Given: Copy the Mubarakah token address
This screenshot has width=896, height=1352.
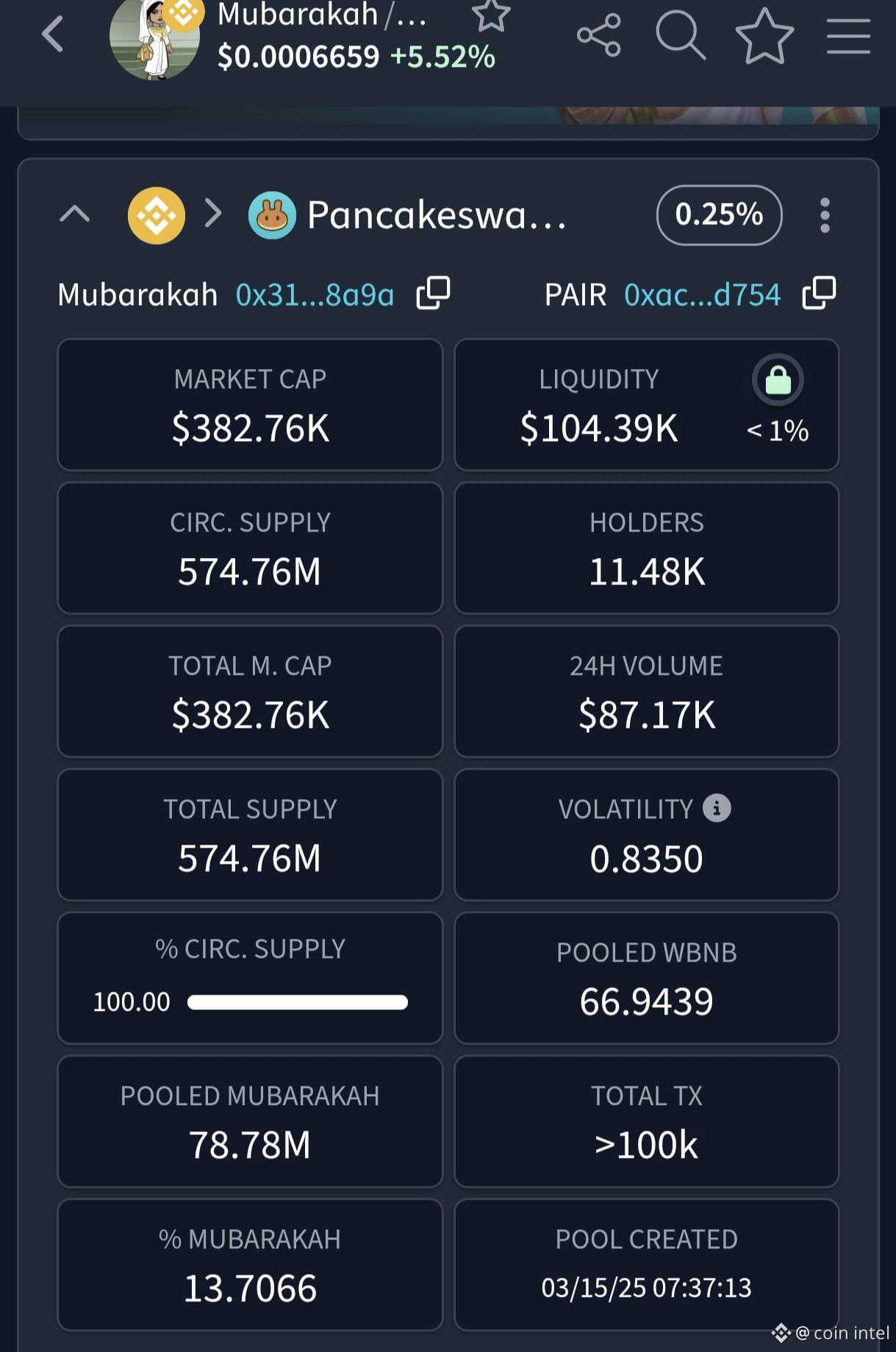Looking at the screenshot, I should coord(433,293).
